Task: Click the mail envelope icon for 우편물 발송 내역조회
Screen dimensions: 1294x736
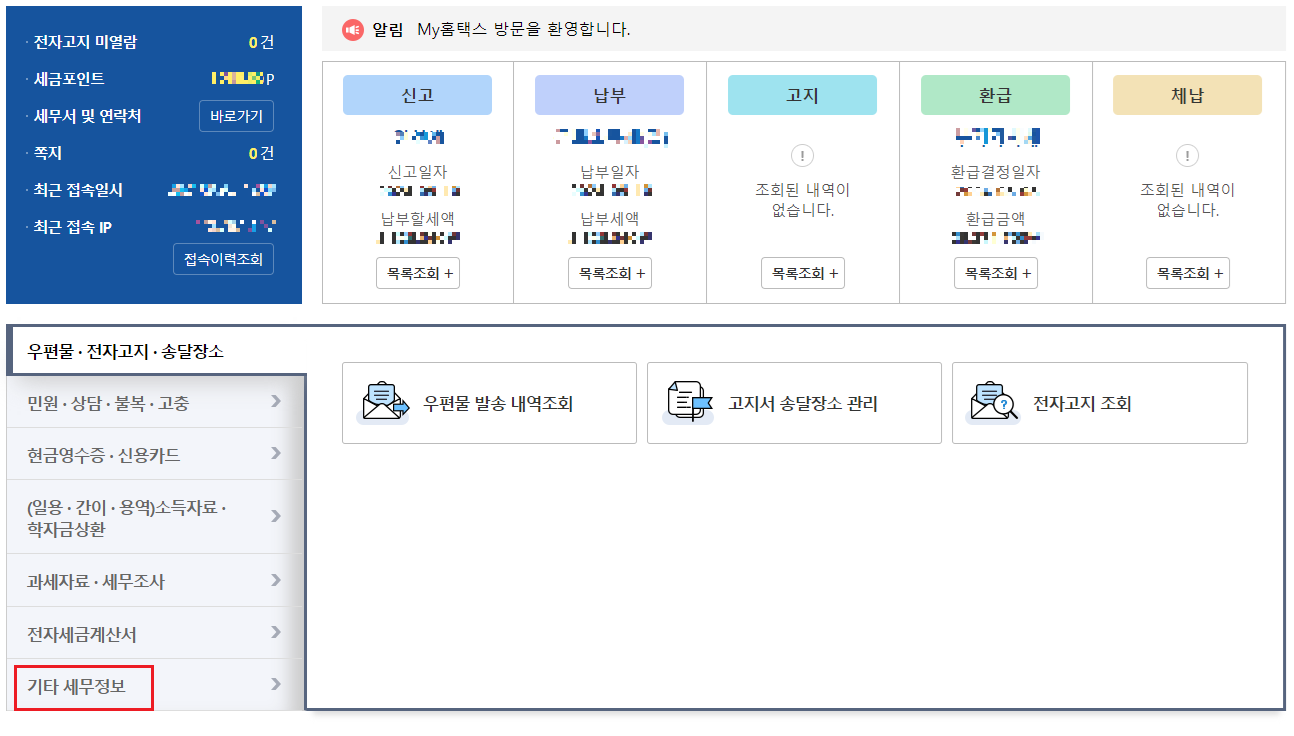Action: coord(385,403)
